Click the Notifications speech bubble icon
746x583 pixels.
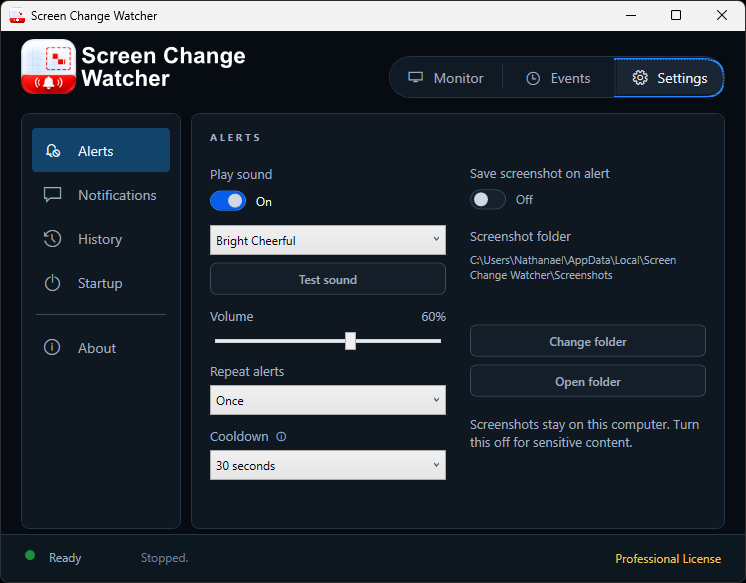(52, 195)
